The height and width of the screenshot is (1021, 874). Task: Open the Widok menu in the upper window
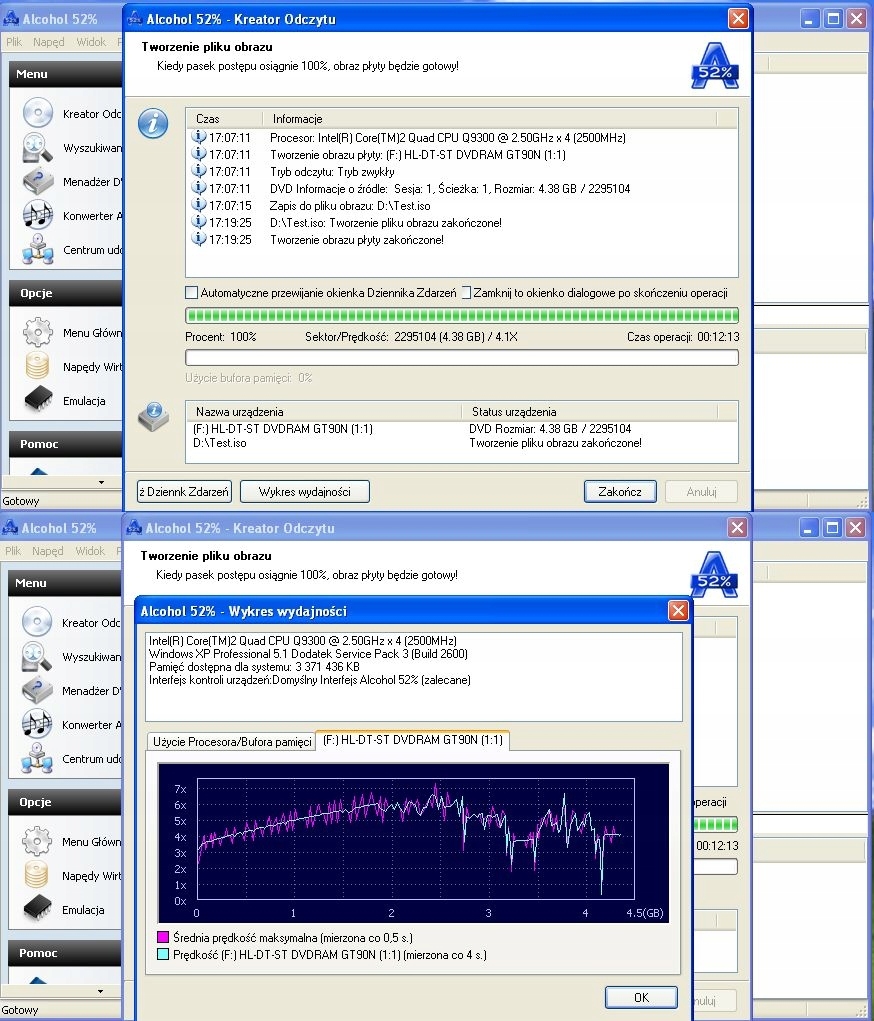91,42
